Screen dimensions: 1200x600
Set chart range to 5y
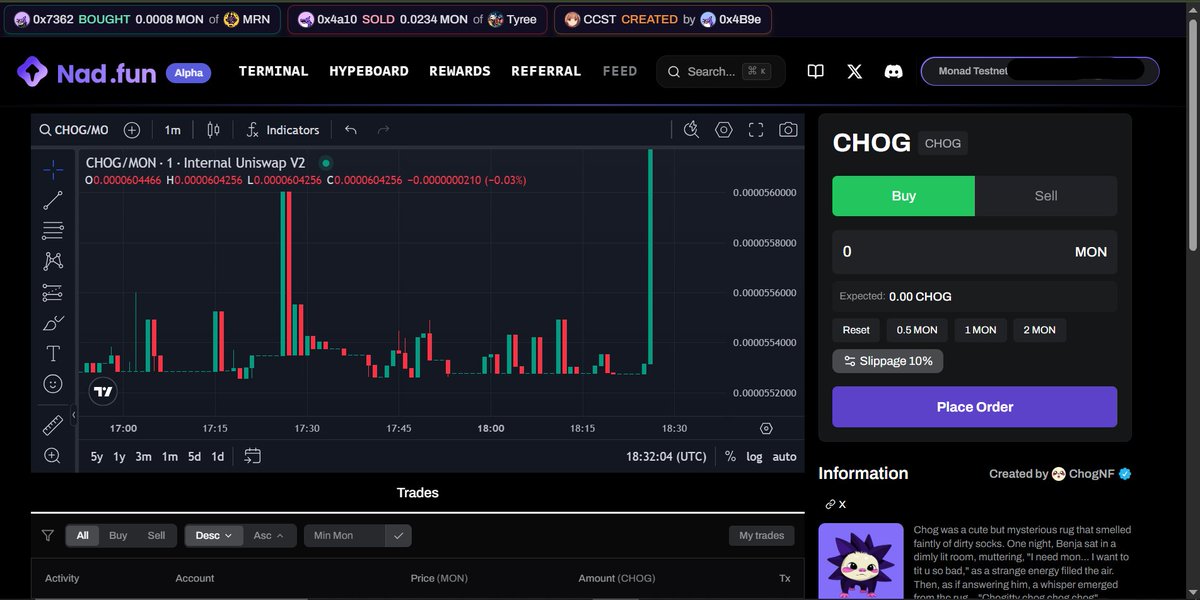pos(97,456)
